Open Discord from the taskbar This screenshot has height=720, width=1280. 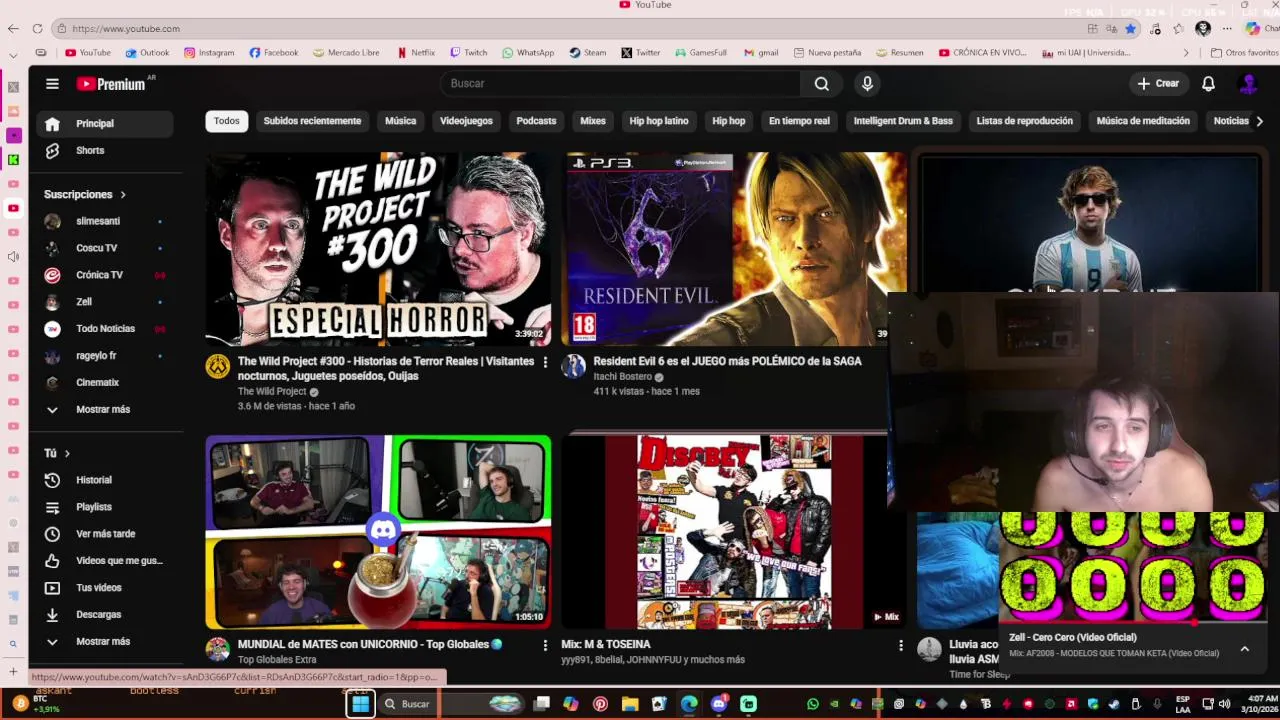click(x=718, y=704)
